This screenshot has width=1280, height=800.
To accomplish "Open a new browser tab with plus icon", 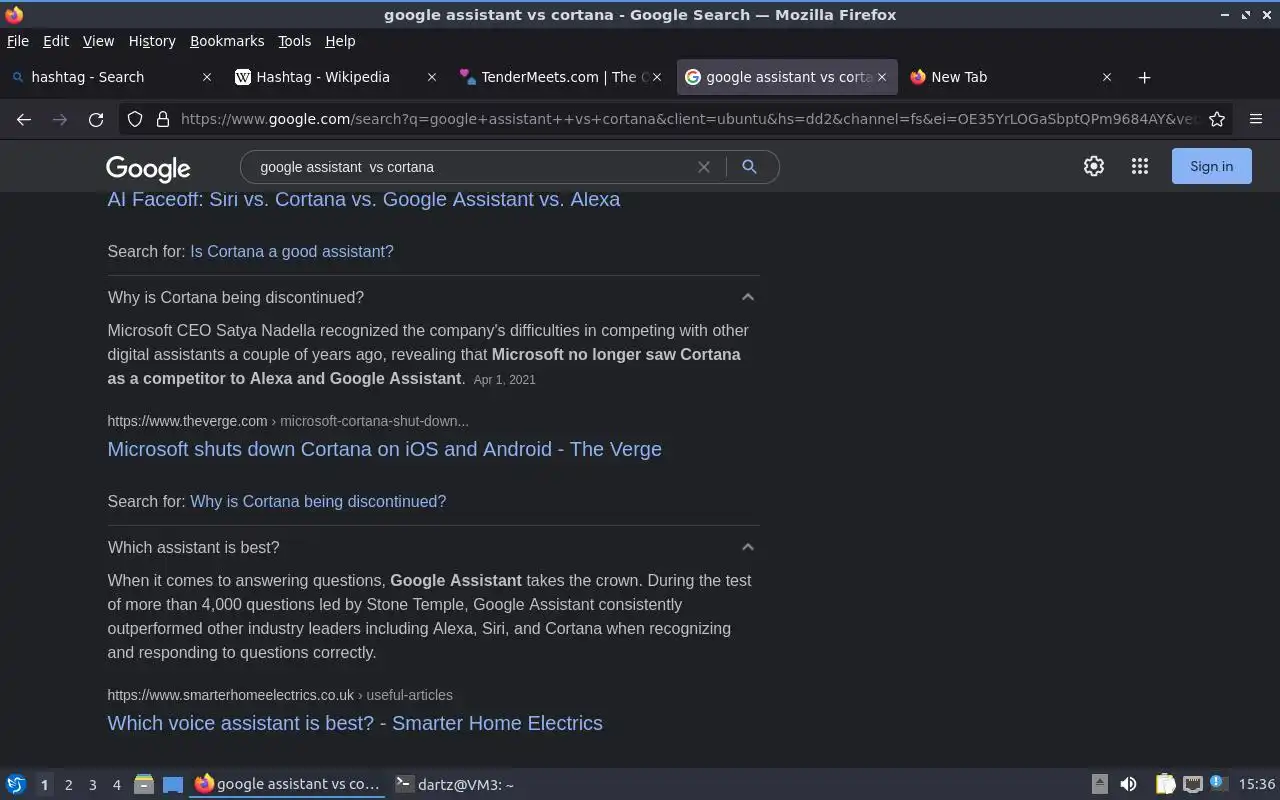I will tap(1145, 77).
